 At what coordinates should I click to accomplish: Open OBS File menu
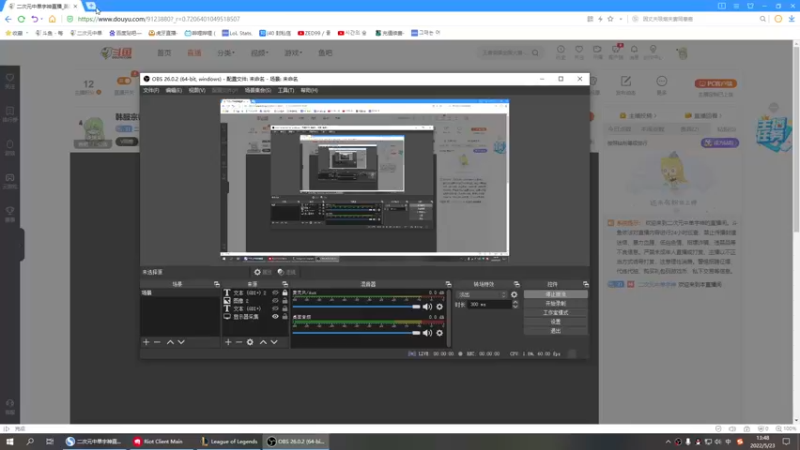[x=151, y=90]
